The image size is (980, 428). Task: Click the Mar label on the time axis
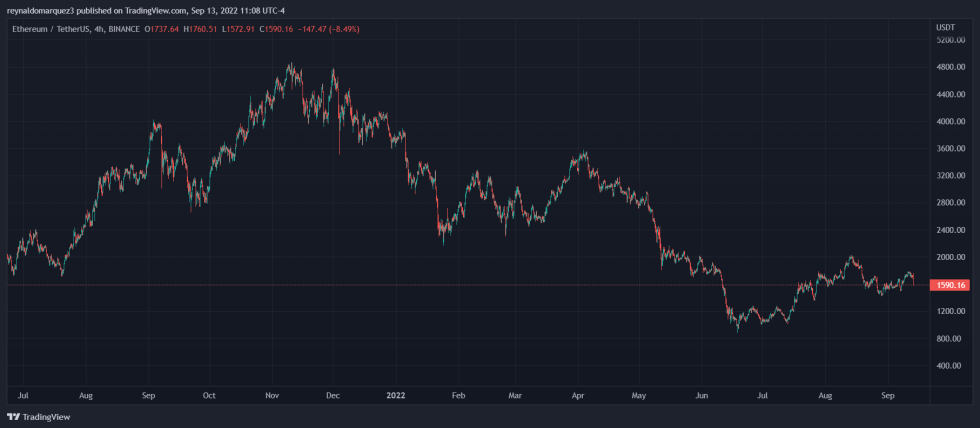point(514,395)
